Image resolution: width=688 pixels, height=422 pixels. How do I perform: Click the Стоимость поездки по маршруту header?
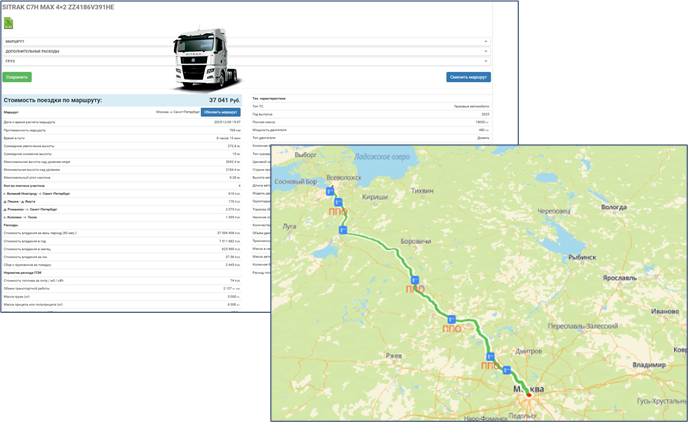62,100
